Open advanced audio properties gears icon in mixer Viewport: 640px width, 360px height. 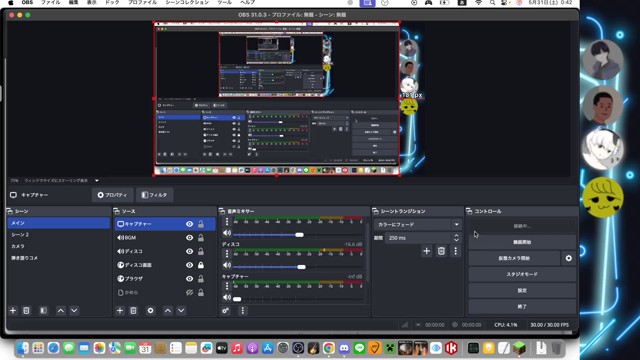point(225,311)
